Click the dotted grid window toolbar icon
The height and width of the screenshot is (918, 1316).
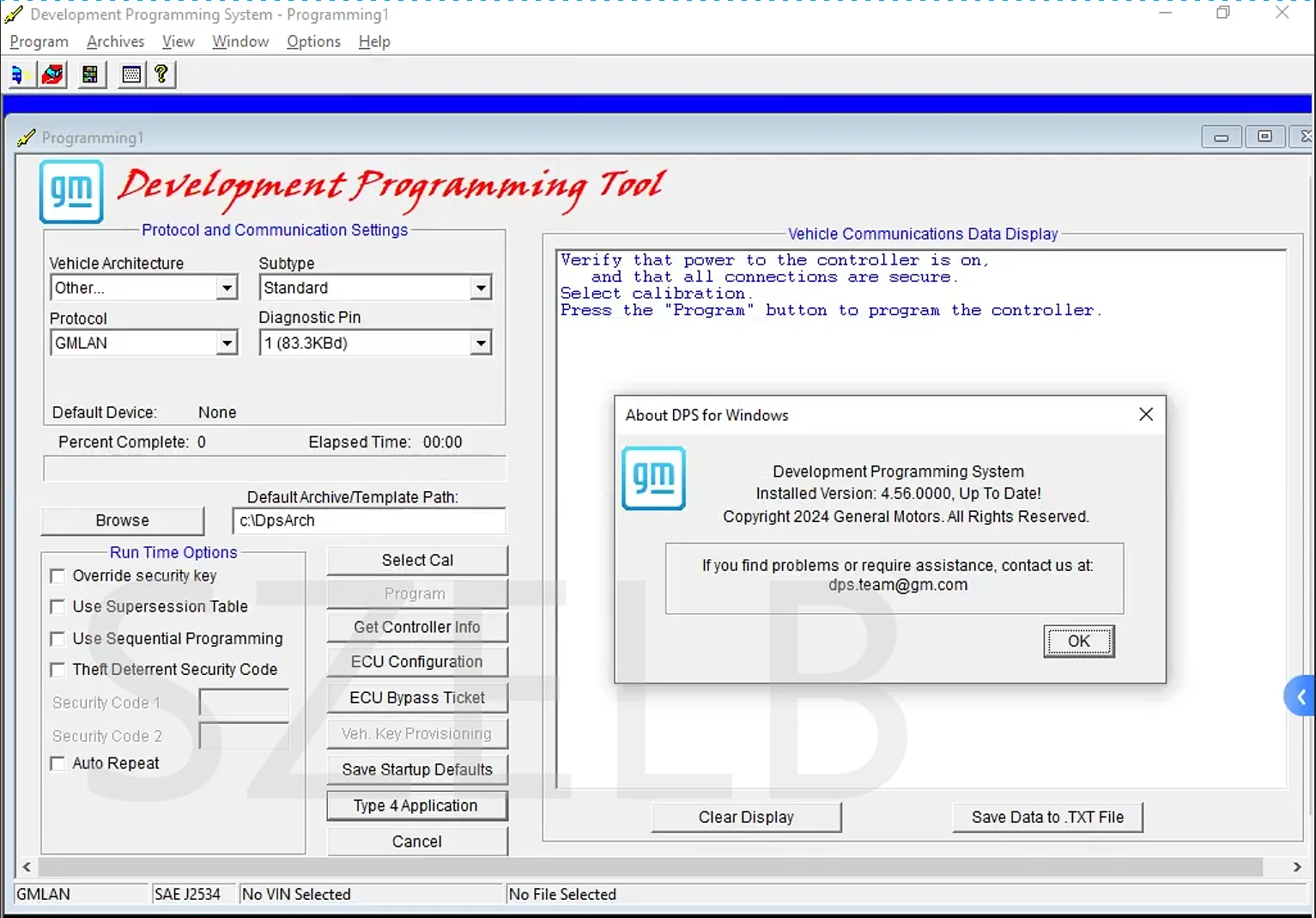[131, 75]
